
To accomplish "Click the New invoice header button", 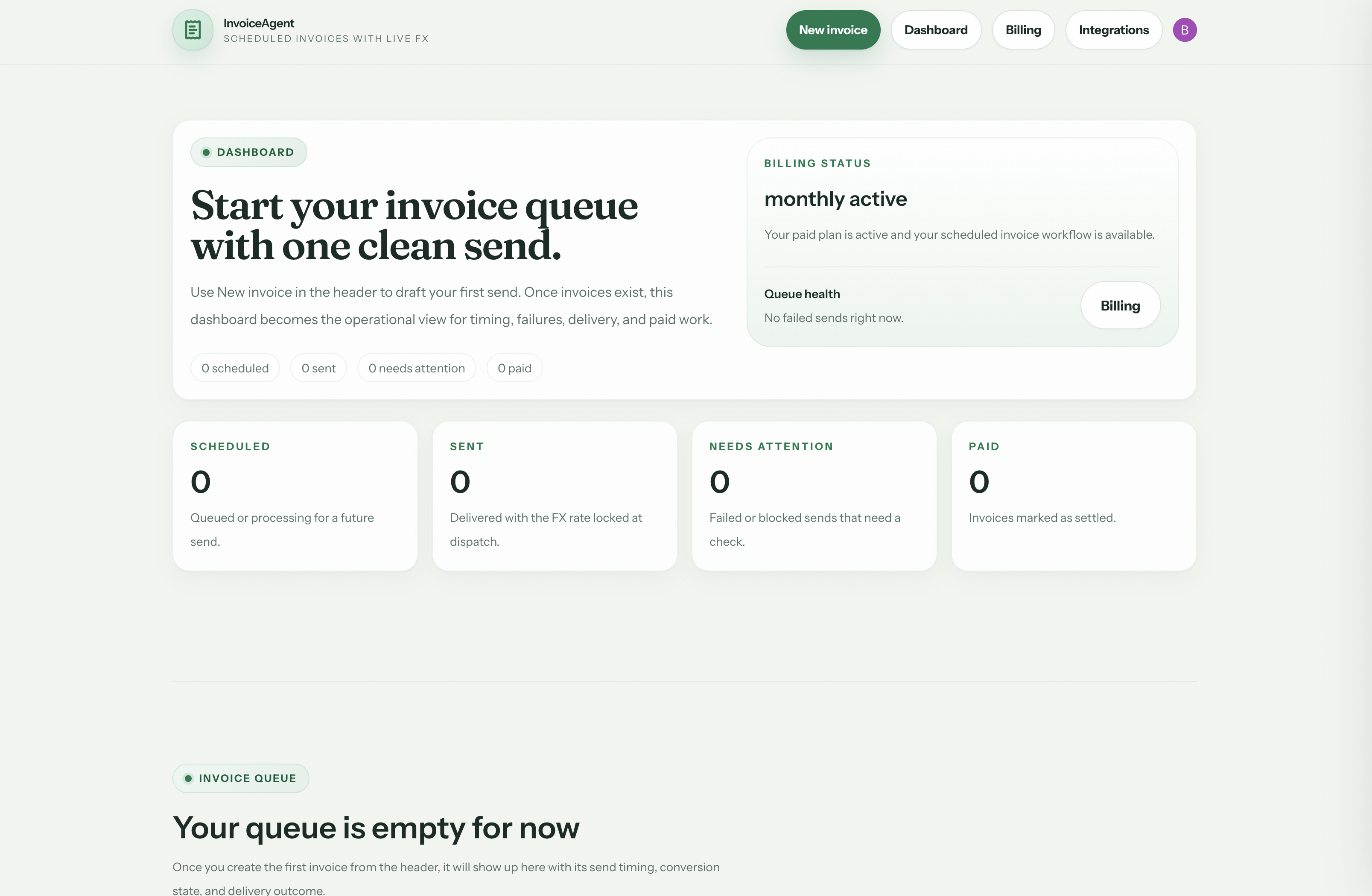I will [x=832, y=29].
